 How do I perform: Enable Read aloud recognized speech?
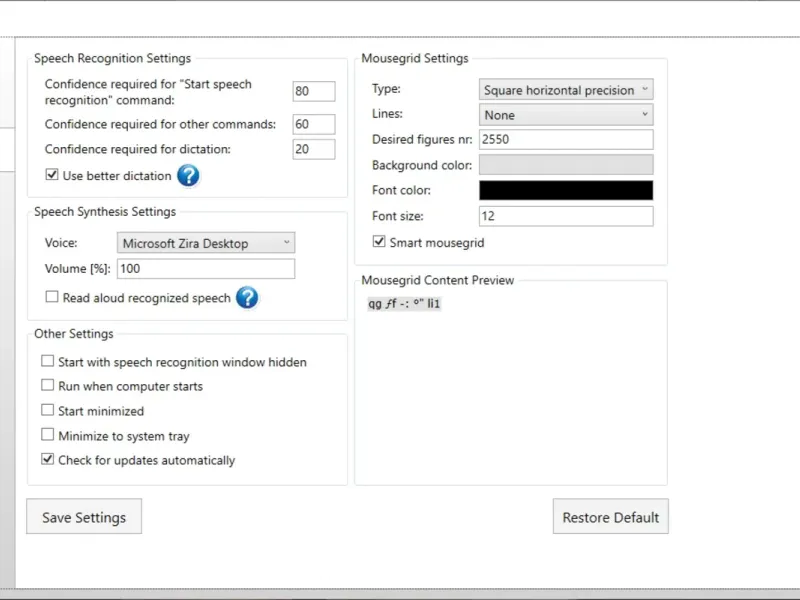[52, 298]
